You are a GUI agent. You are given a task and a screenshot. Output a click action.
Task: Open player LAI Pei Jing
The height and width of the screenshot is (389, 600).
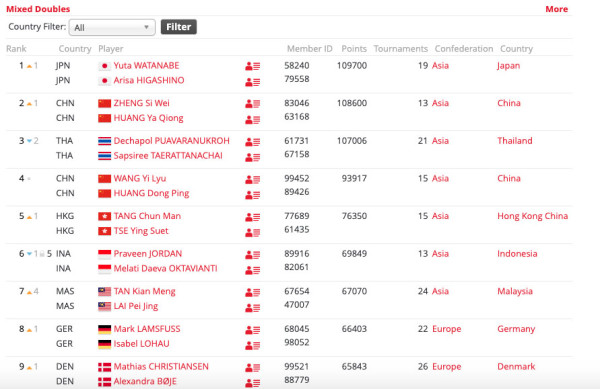tap(136, 306)
